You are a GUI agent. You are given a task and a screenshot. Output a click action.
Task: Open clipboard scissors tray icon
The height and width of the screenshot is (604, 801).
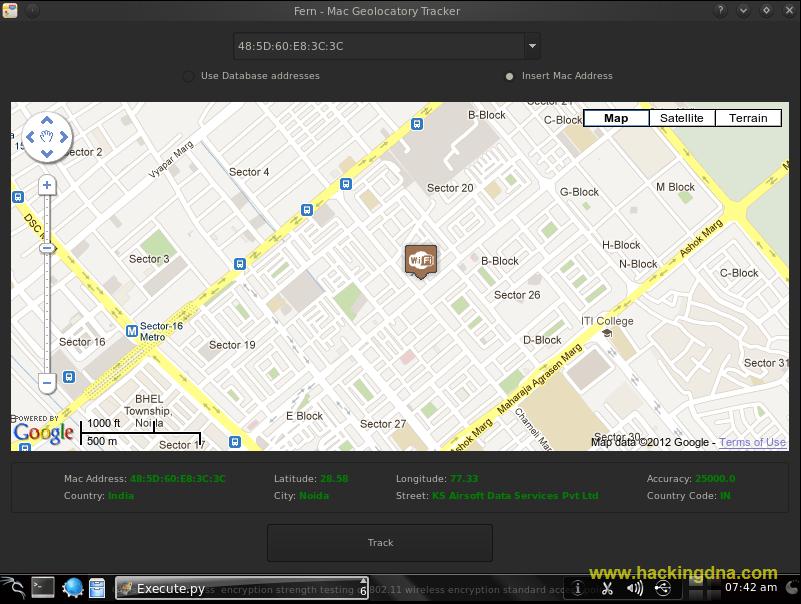click(x=607, y=588)
